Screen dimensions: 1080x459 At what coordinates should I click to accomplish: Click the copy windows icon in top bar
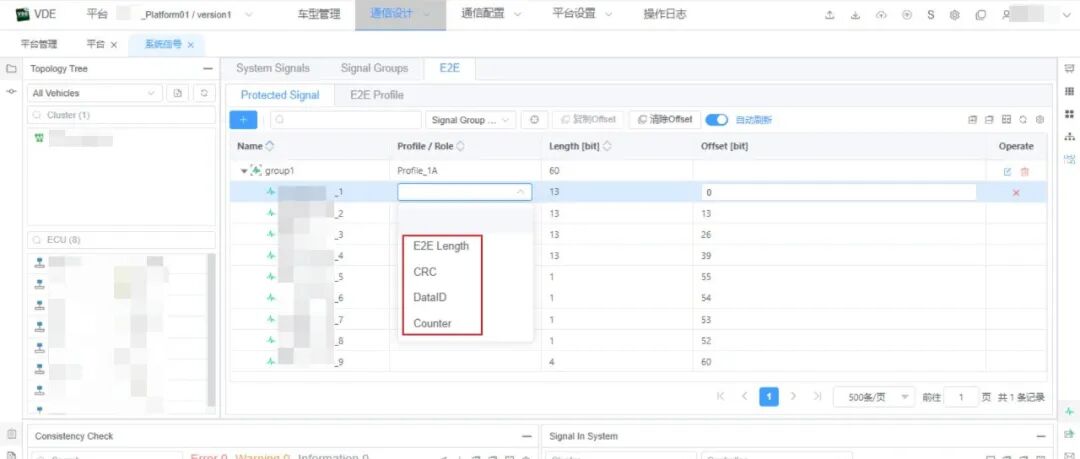point(980,15)
